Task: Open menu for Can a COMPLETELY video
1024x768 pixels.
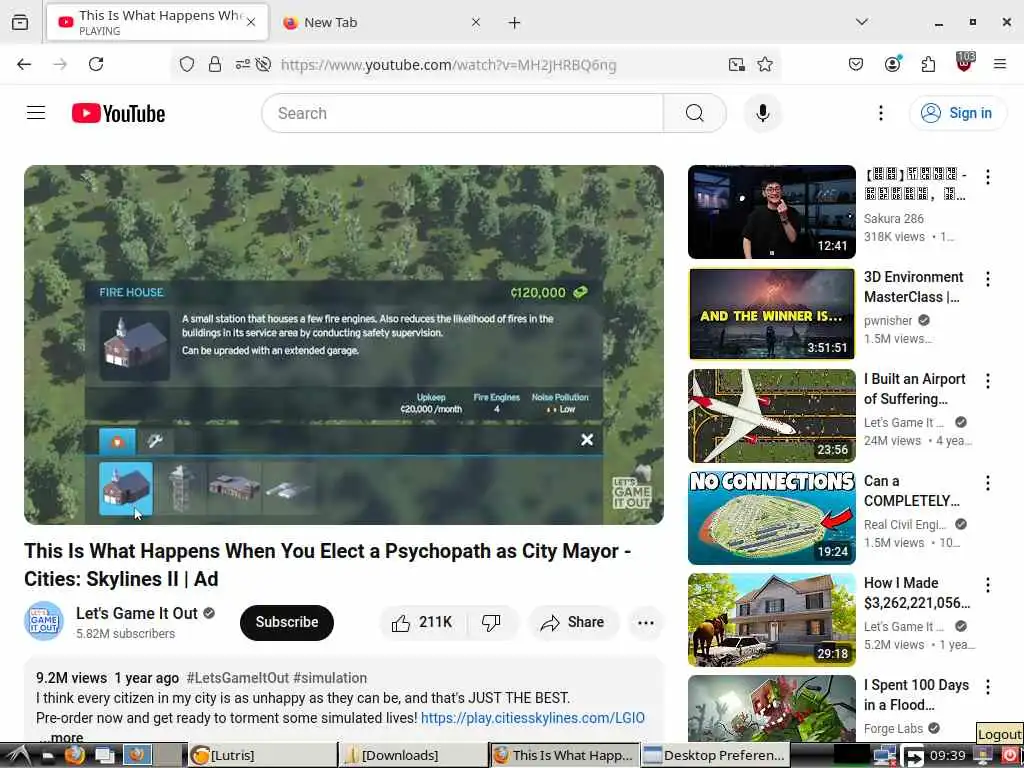Action: click(x=987, y=483)
